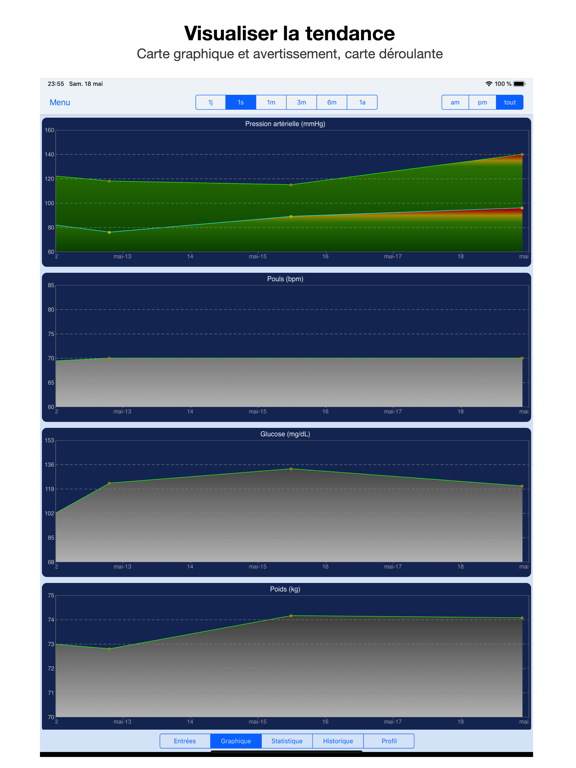This screenshot has height=768, width=576.
Task: Click the Pression artérielle (mmHg) chart title
Action: click(285, 124)
